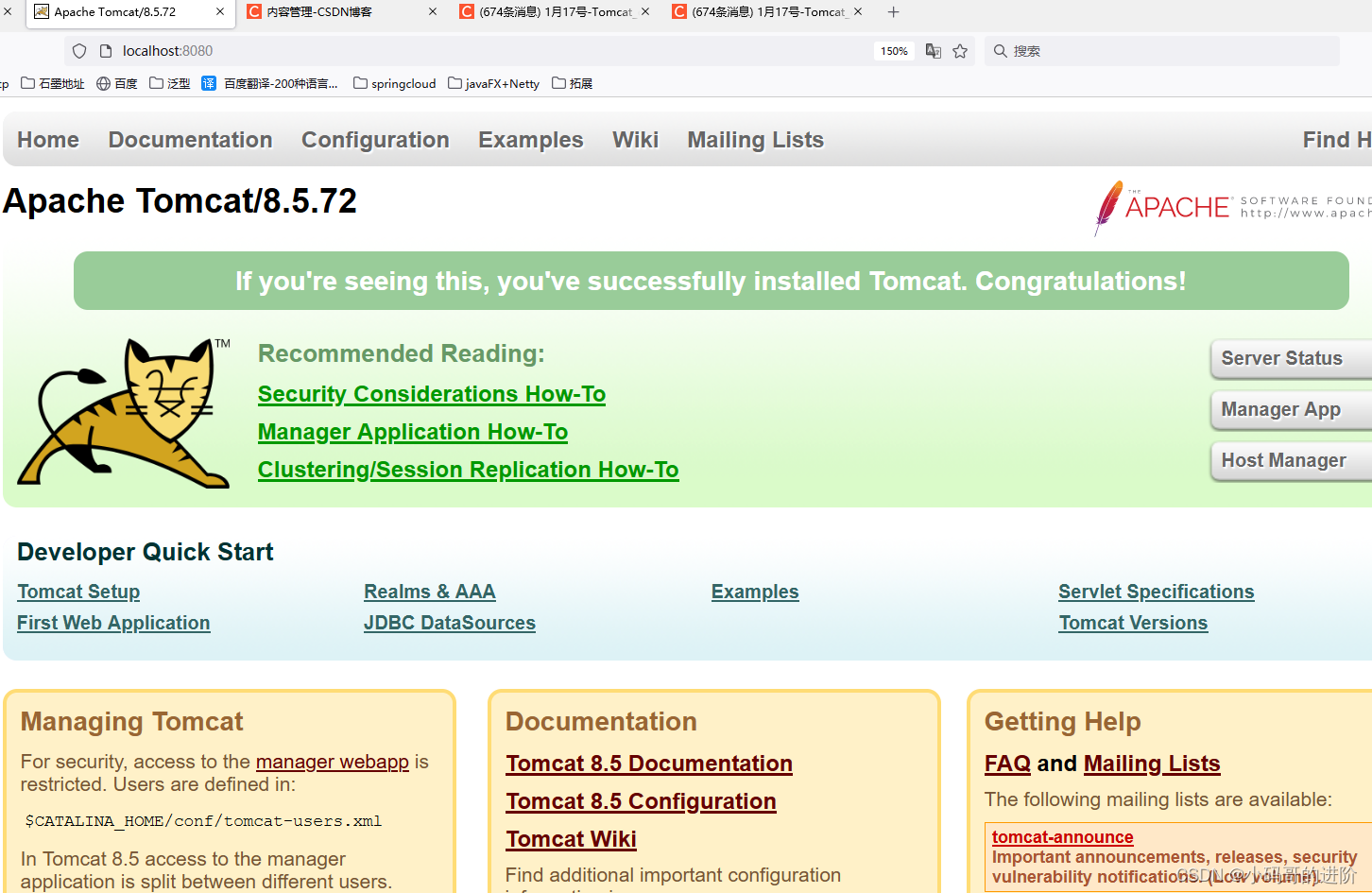Click the localhost:8080 address bar

pos(472,51)
